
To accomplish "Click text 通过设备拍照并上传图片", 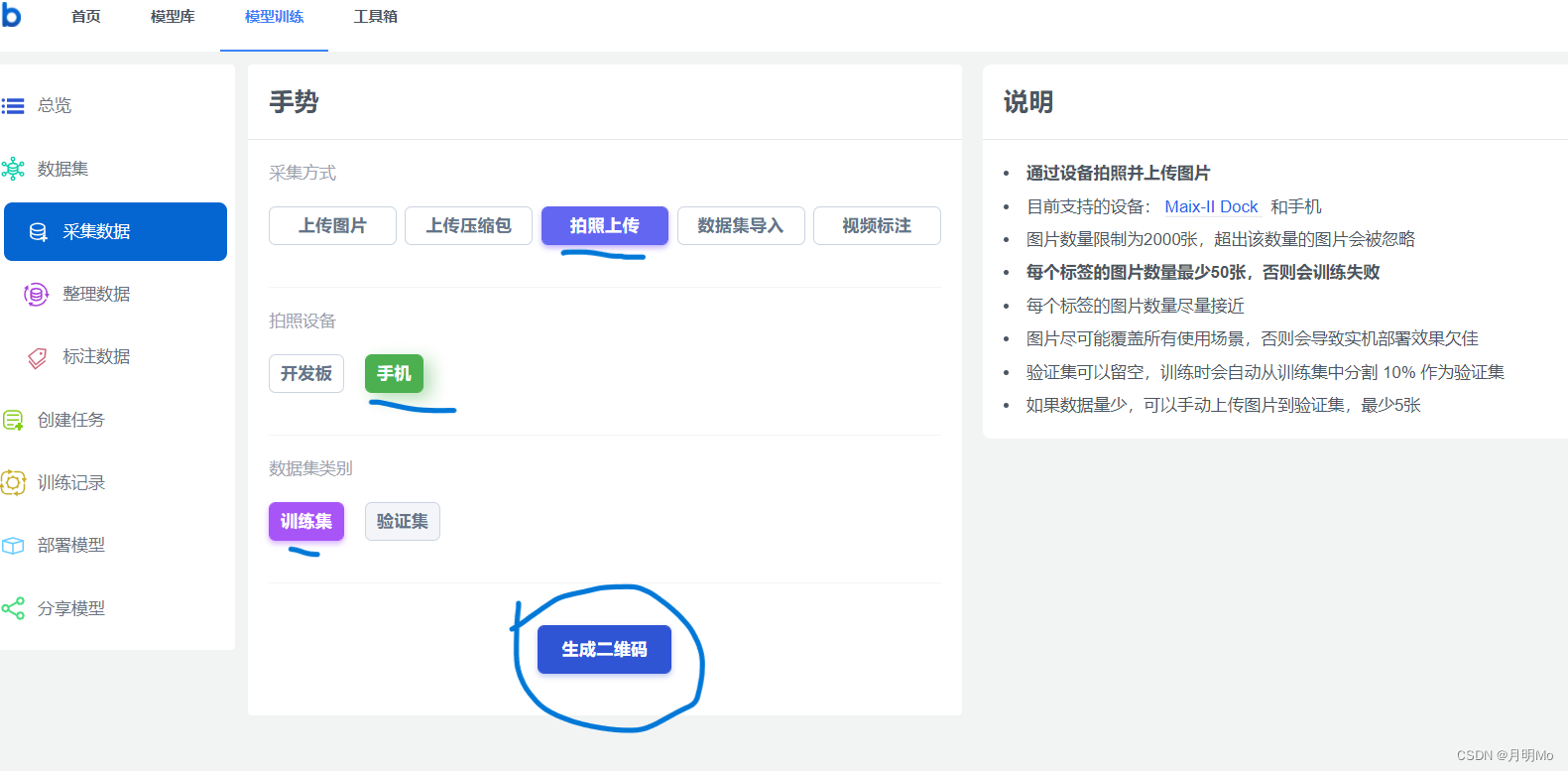I will 1118,173.
